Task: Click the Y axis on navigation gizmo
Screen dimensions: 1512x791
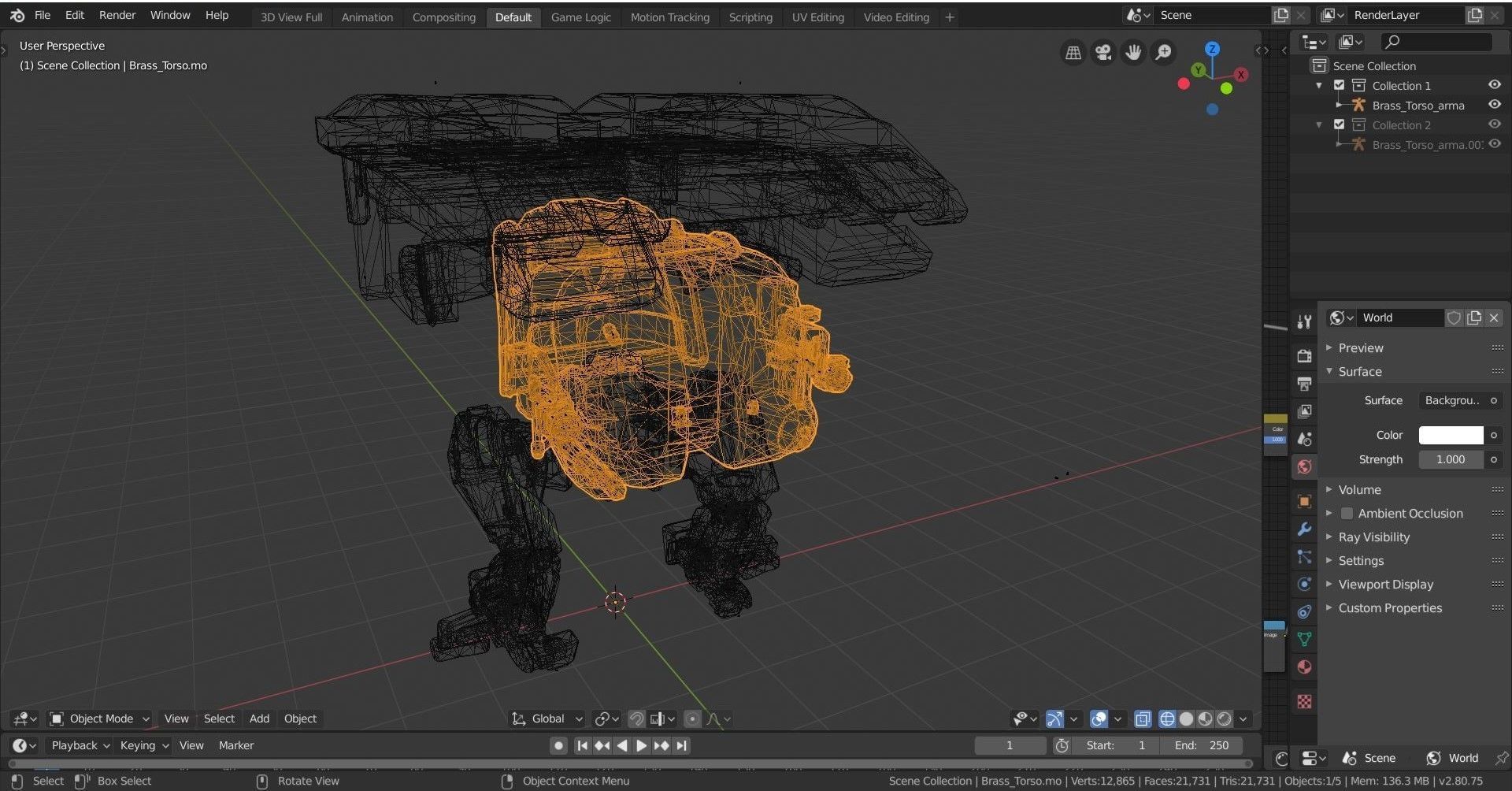Action: pyautogui.click(x=1199, y=70)
